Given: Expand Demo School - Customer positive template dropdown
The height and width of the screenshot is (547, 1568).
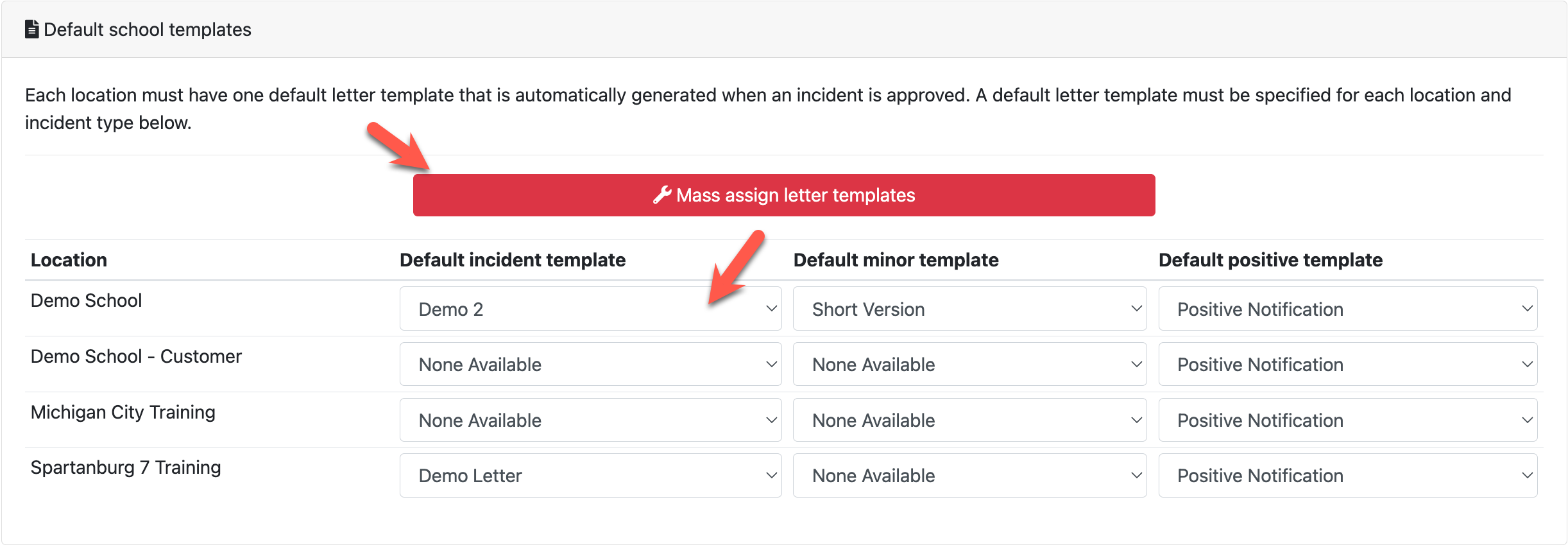Looking at the screenshot, I should pos(1347,365).
